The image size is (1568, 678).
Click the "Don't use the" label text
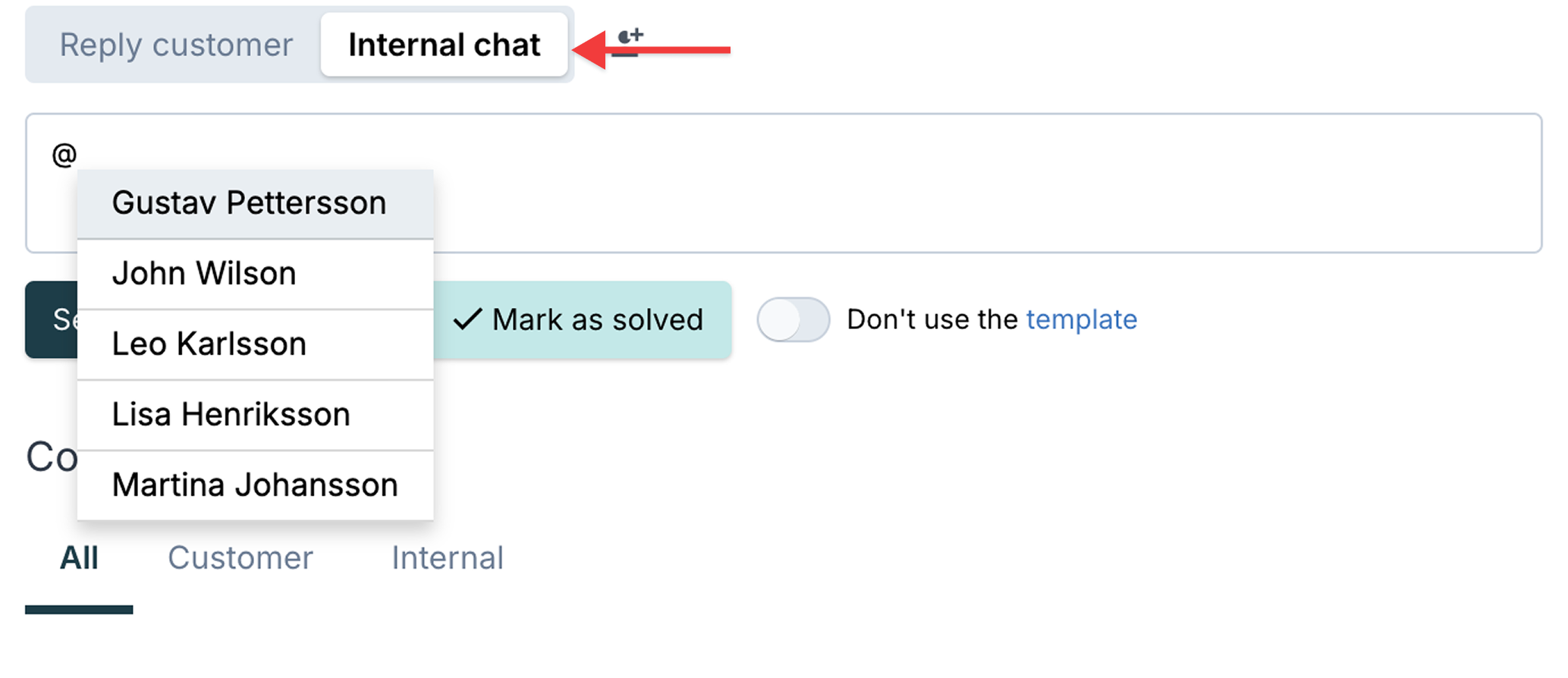click(x=932, y=319)
